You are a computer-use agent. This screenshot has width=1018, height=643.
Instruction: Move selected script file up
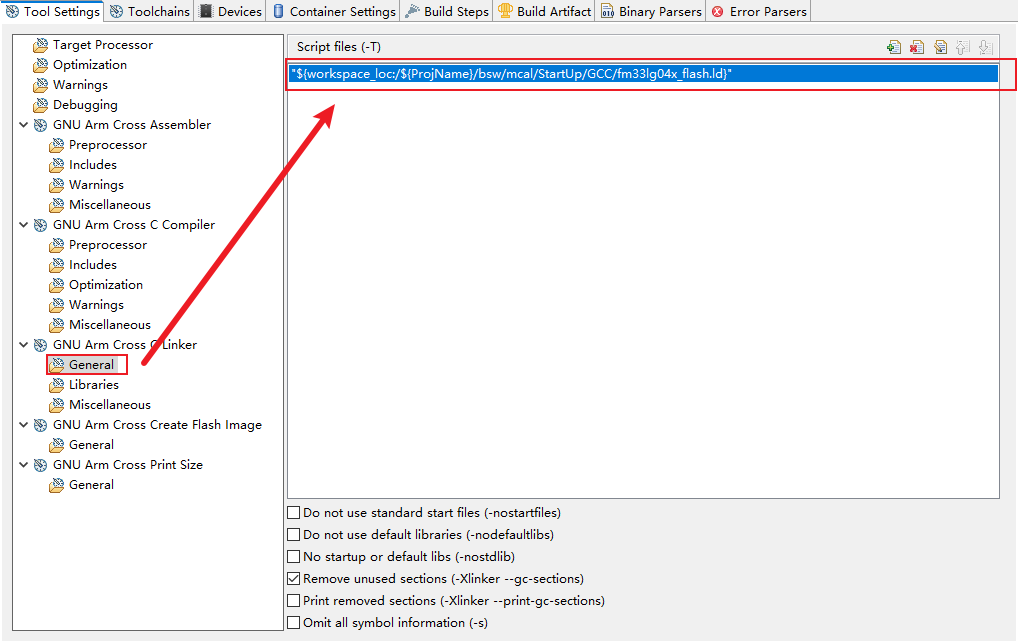[963, 47]
